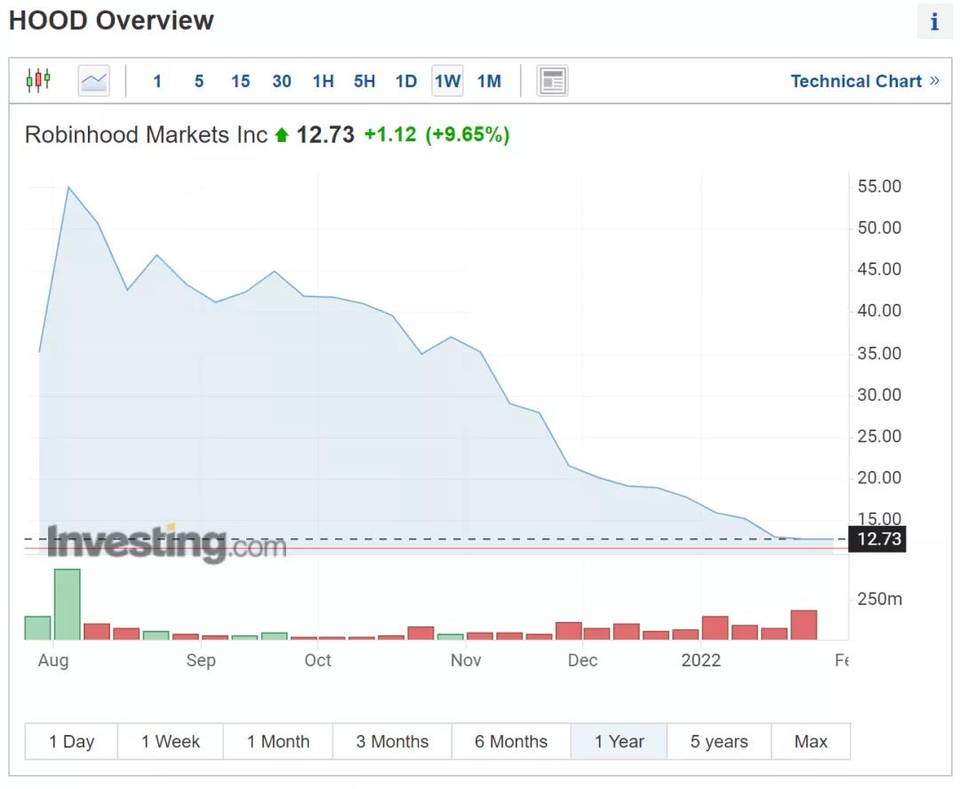Viewport: 960px width, 789px height.
Task: Set chart interval to 30 minutes
Action: [282, 81]
